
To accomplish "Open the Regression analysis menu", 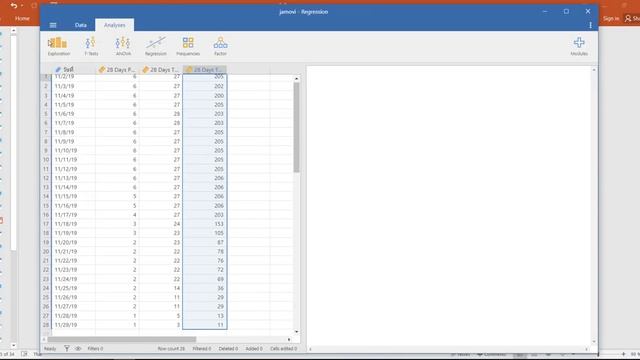I will pos(156,46).
